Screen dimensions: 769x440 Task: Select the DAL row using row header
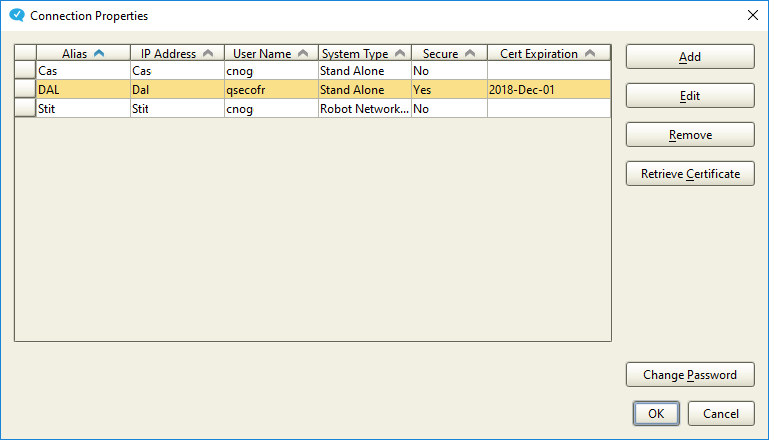pyautogui.click(x=25, y=90)
